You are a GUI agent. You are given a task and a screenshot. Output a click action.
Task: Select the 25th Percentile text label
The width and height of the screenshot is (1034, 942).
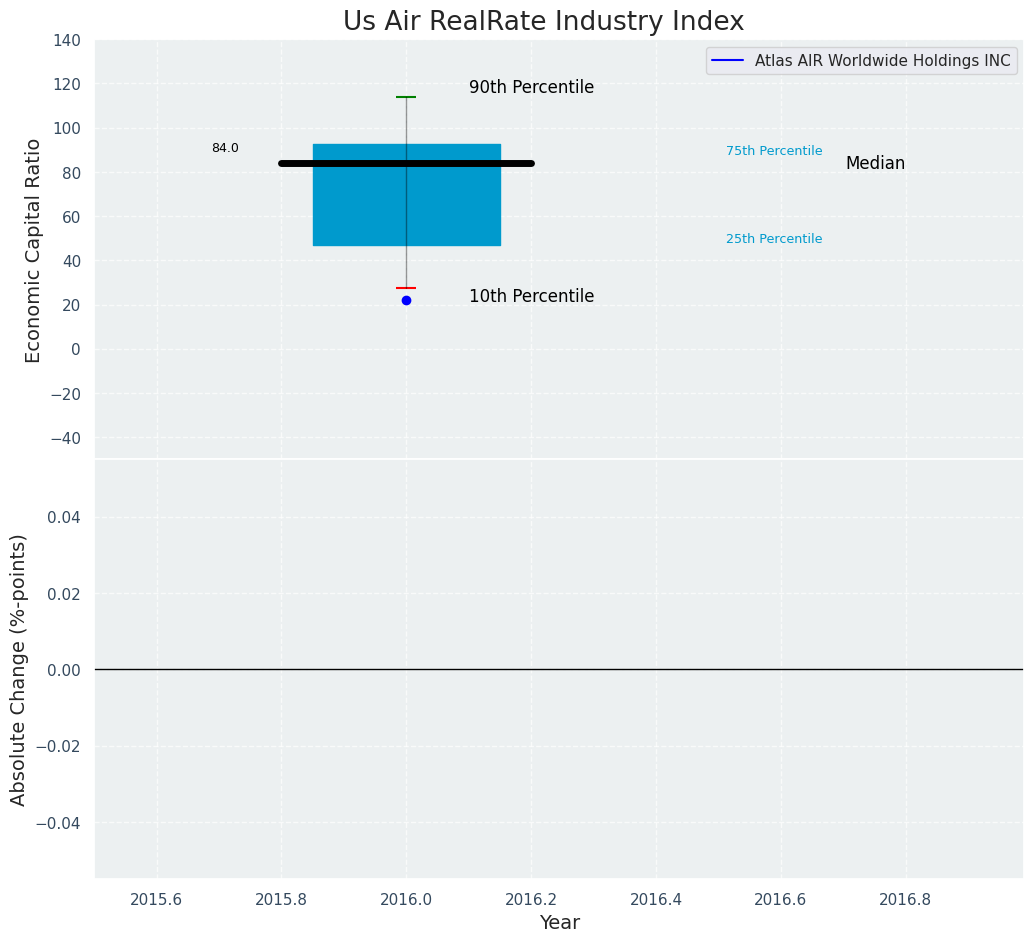point(774,239)
